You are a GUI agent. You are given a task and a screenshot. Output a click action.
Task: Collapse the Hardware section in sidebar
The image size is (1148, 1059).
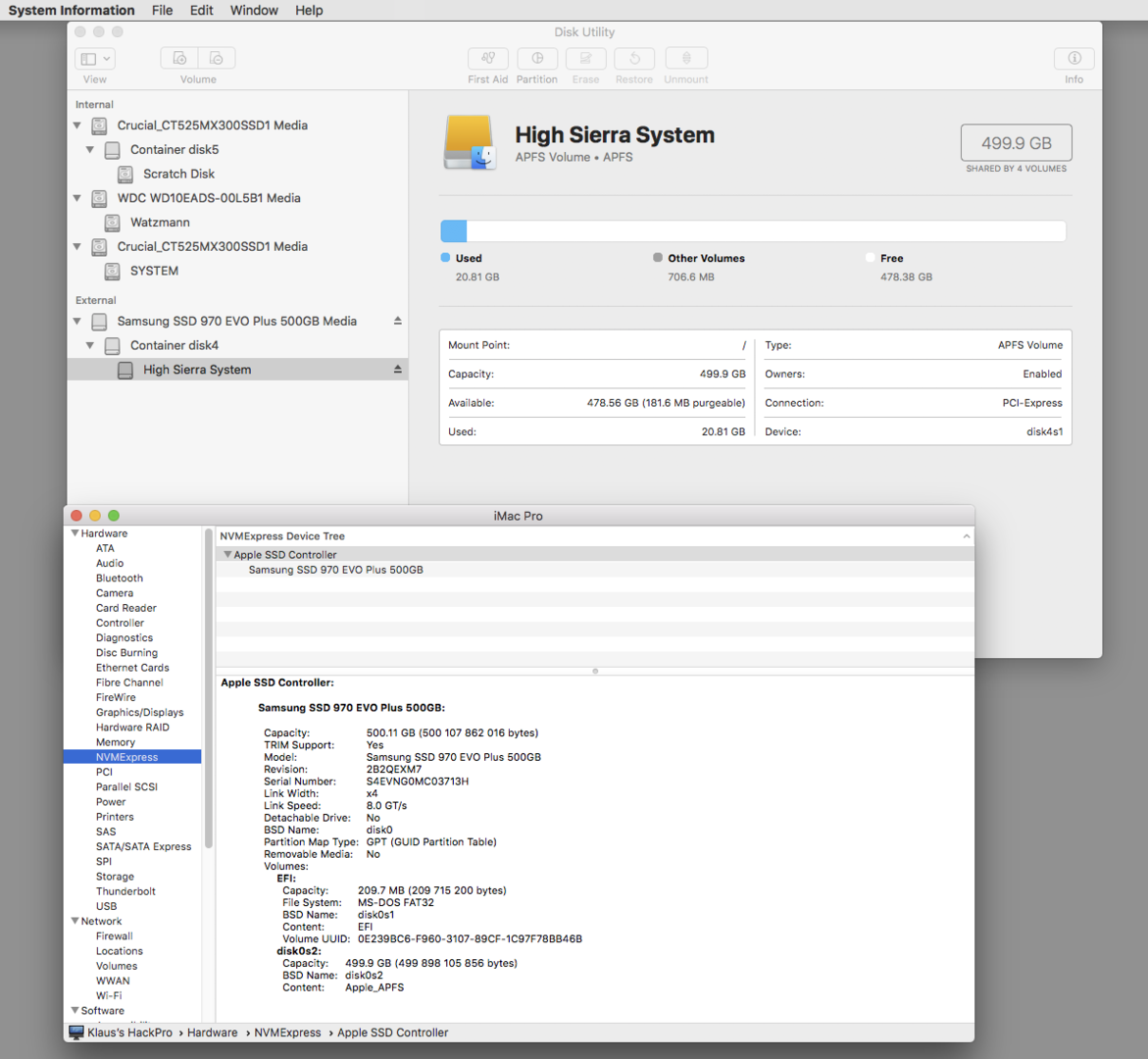click(75, 533)
